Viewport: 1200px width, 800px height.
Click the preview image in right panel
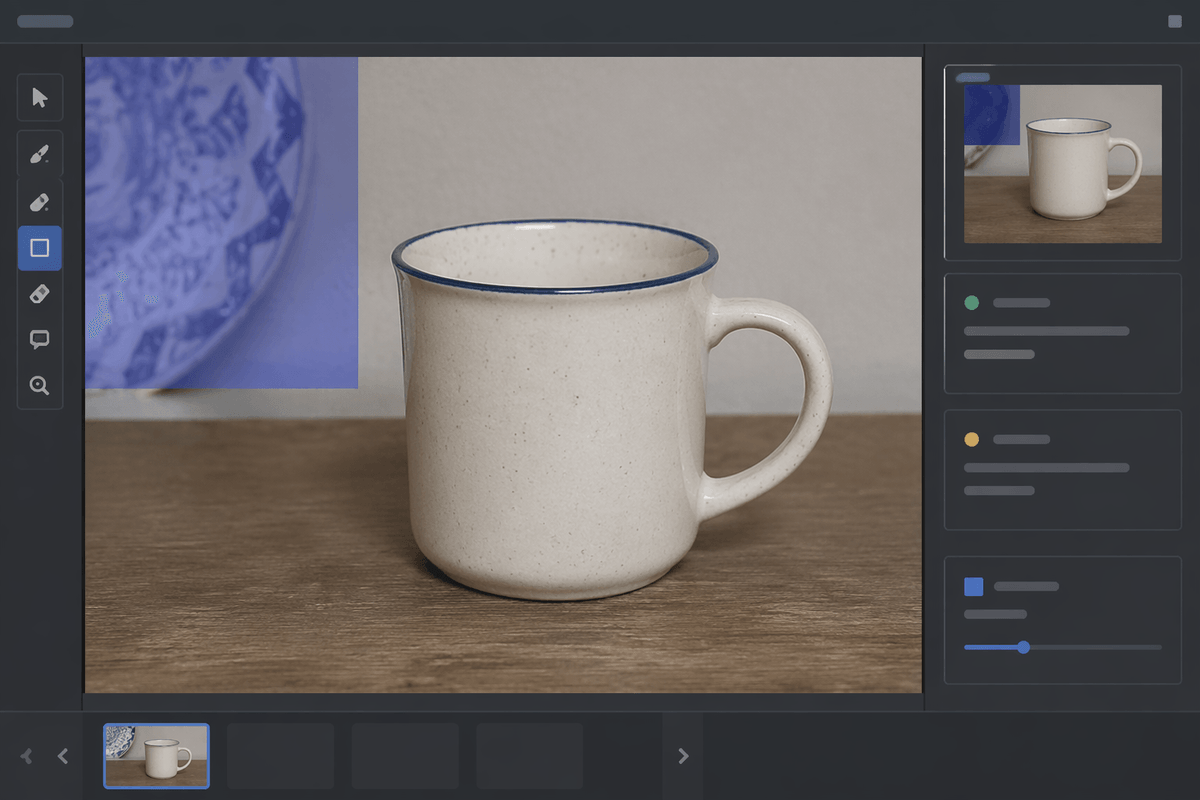point(1063,164)
